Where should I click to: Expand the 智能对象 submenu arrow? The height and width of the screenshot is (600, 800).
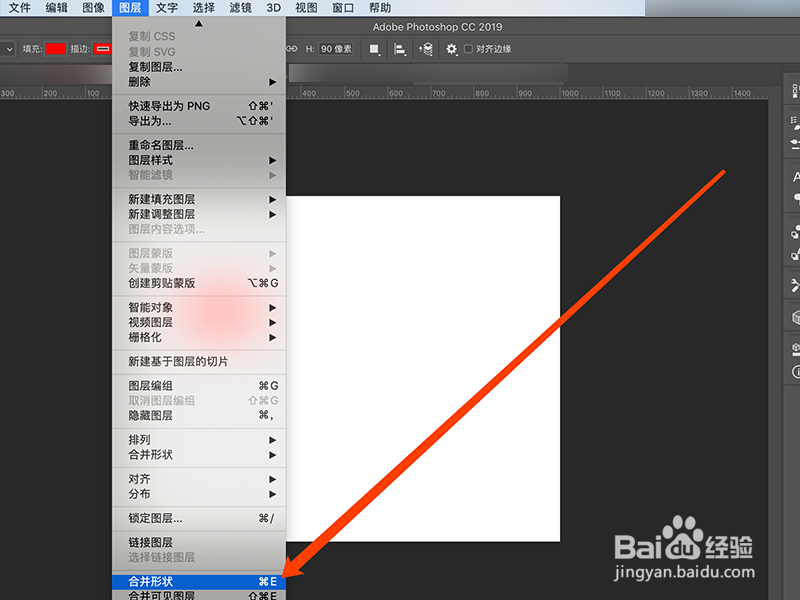[x=272, y=308]
